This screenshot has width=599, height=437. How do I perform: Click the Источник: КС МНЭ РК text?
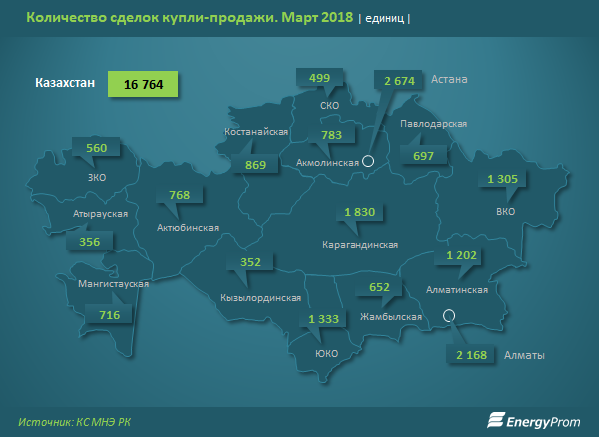pyautogui.click(x=74, y=422)
